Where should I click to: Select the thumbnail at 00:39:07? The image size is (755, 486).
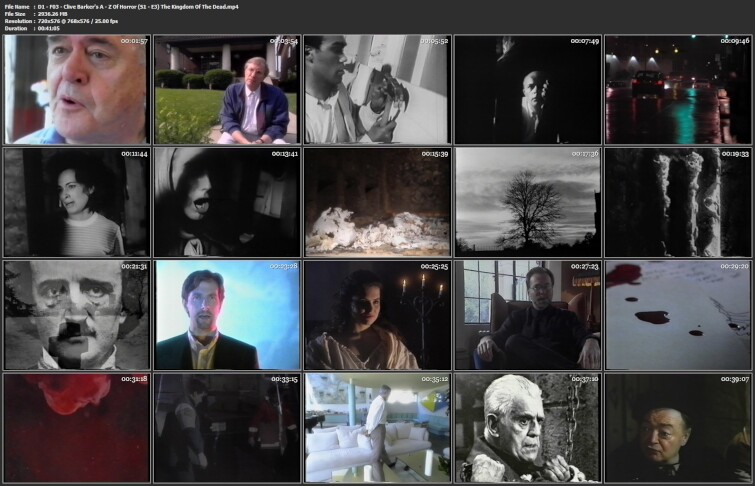coord(678,428)
